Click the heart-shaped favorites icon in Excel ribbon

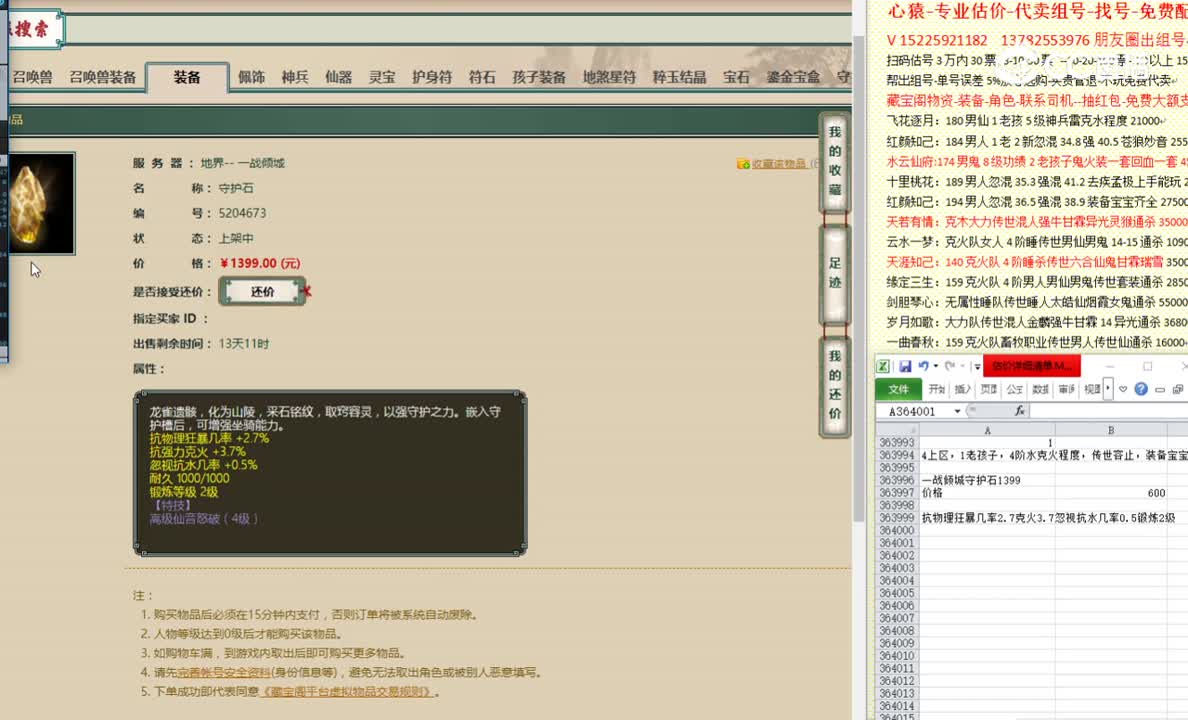(1122, 389)
